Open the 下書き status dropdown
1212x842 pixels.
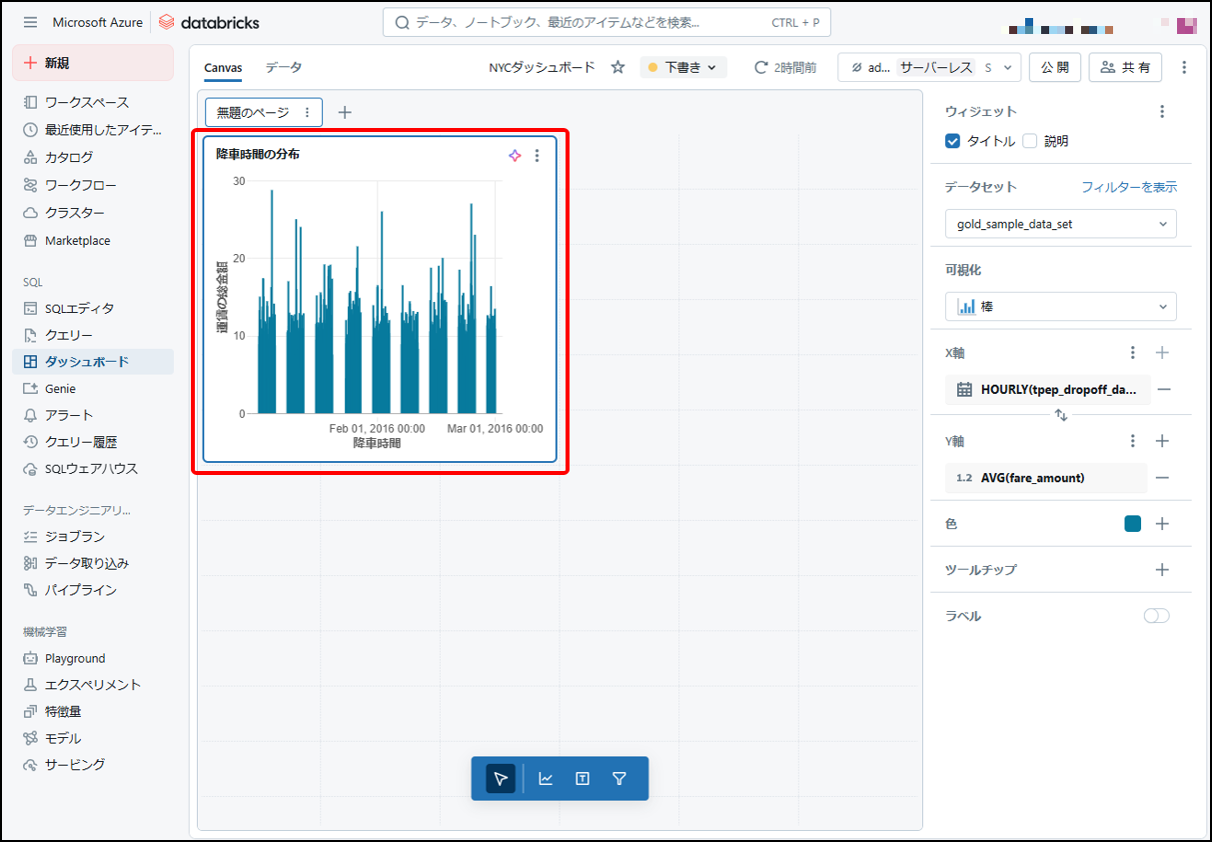tap(683, 67)
